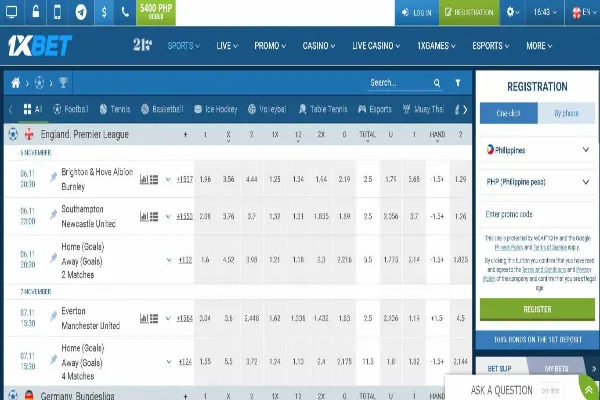Select the Volleyball tab
The image size is (600, 400).
click(267, 109)
